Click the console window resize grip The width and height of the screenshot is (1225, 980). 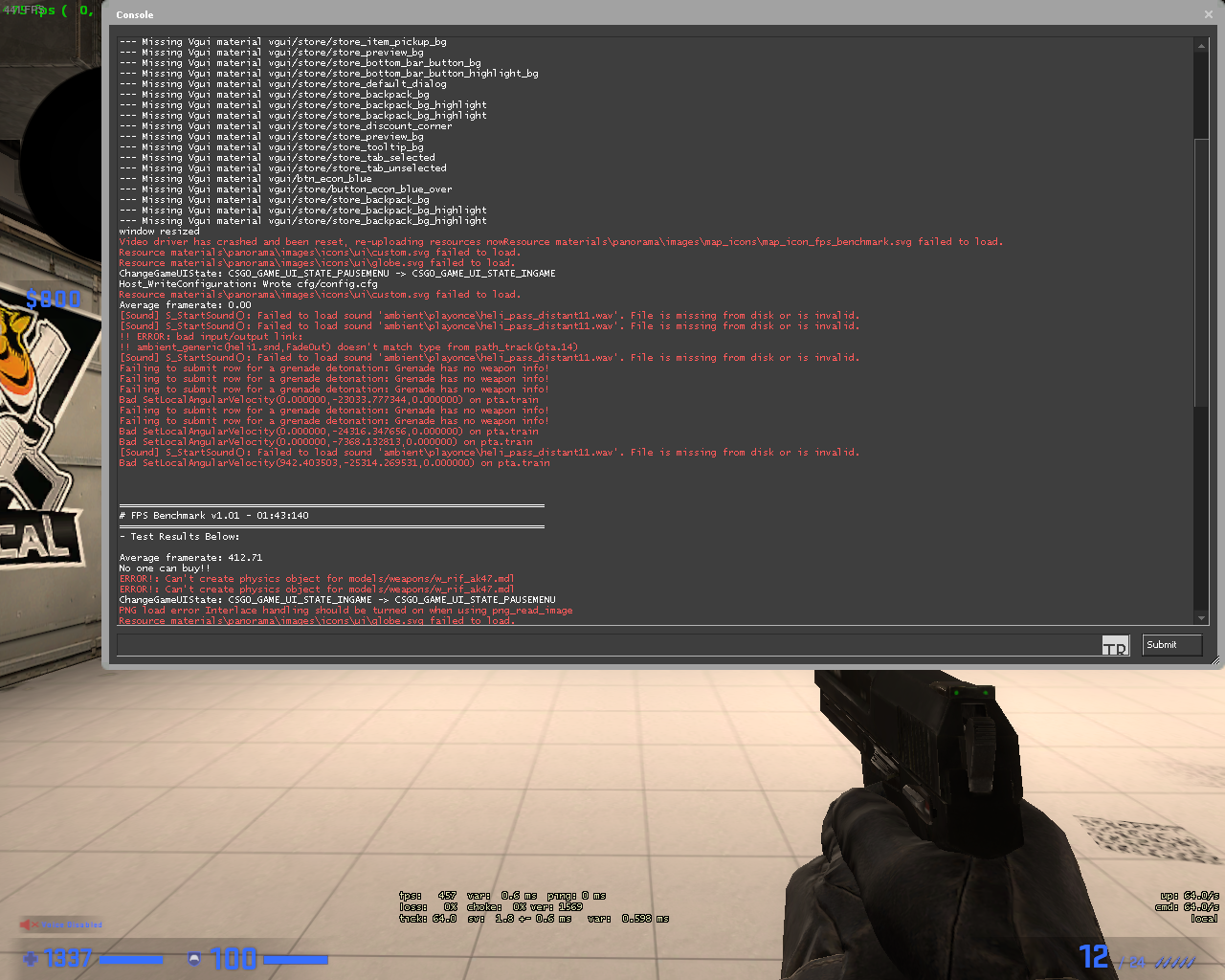click(x=1215, y=660)
